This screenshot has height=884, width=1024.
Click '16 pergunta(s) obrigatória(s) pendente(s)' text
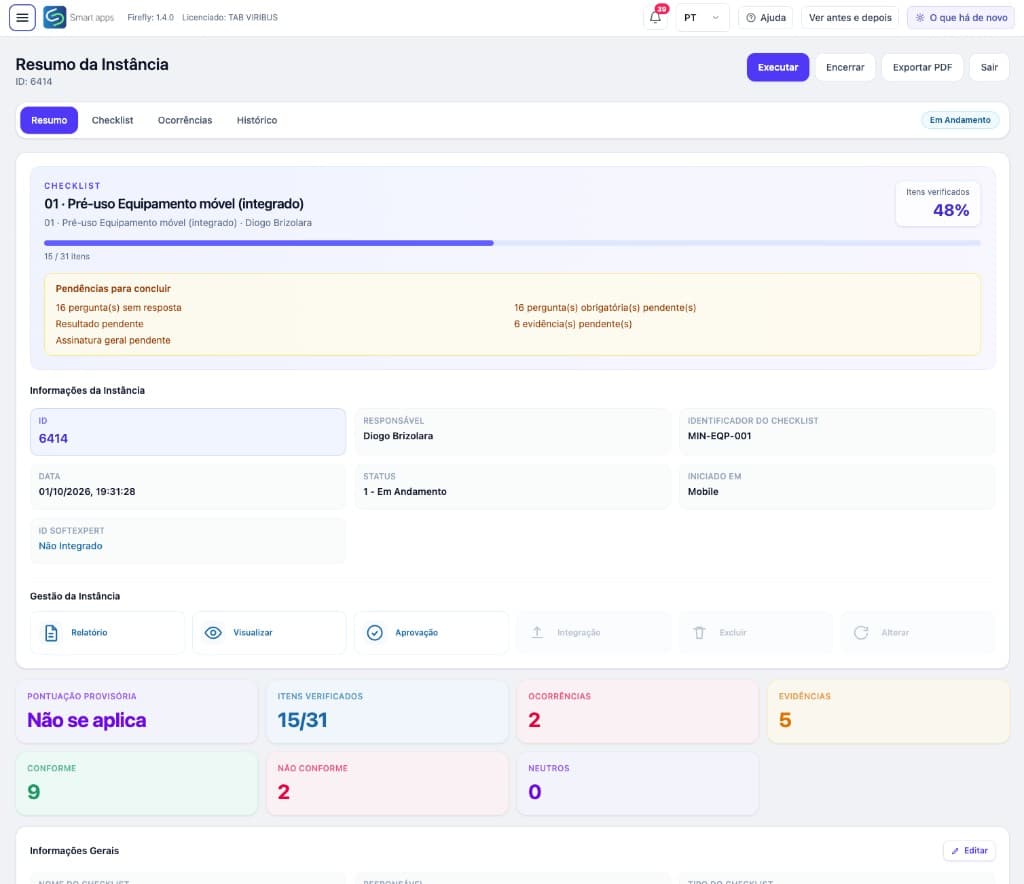click(605, 308)
